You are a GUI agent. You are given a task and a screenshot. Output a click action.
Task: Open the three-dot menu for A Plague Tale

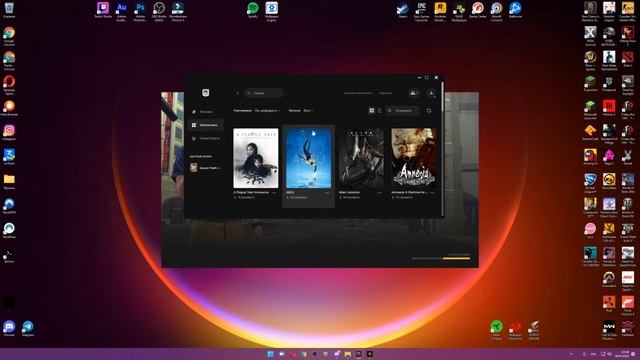[x=274, y=192]
